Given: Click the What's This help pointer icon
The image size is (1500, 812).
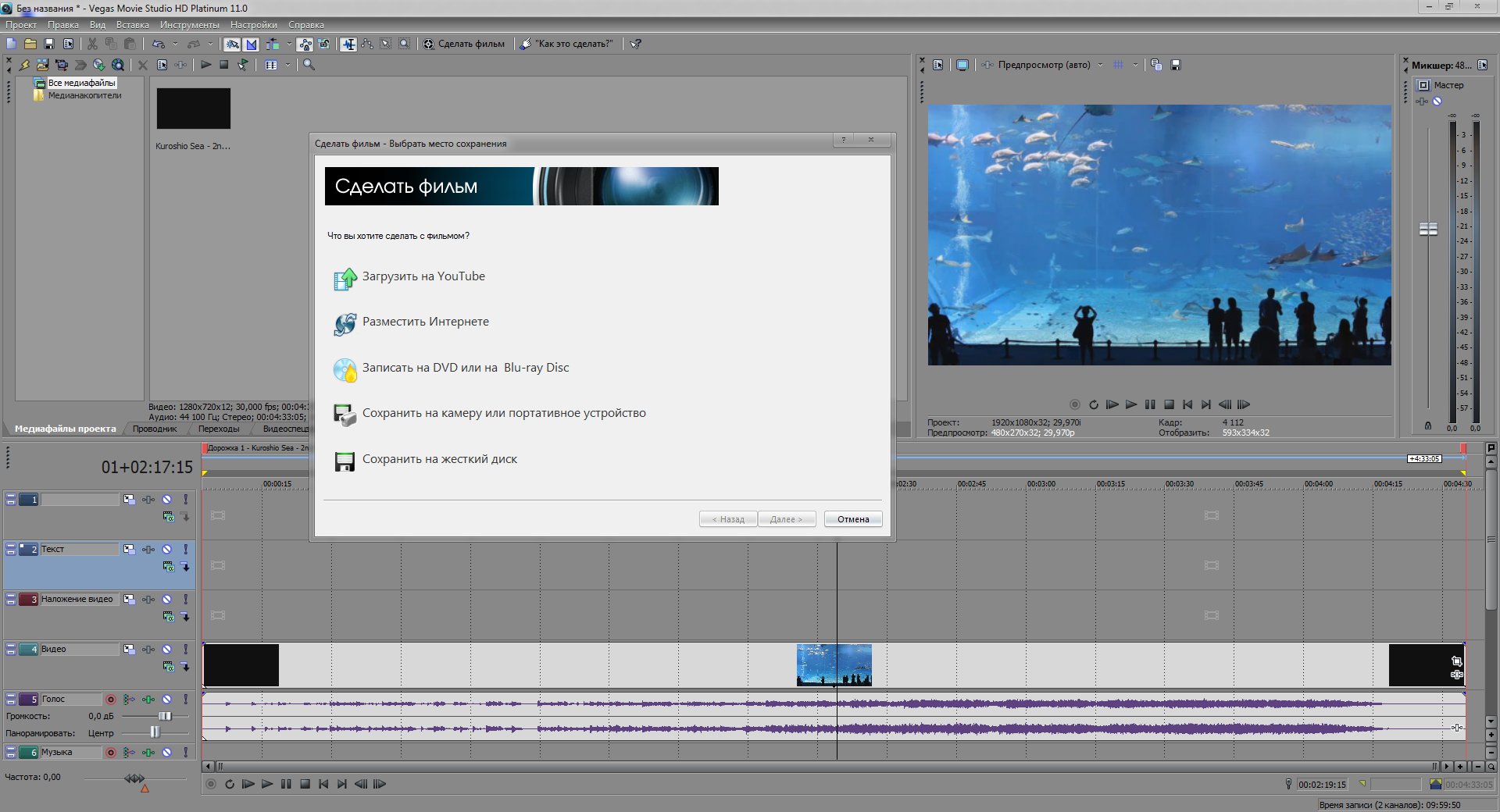Looking at the screenshot, I should pyautogui.click(x=636, y=44).
